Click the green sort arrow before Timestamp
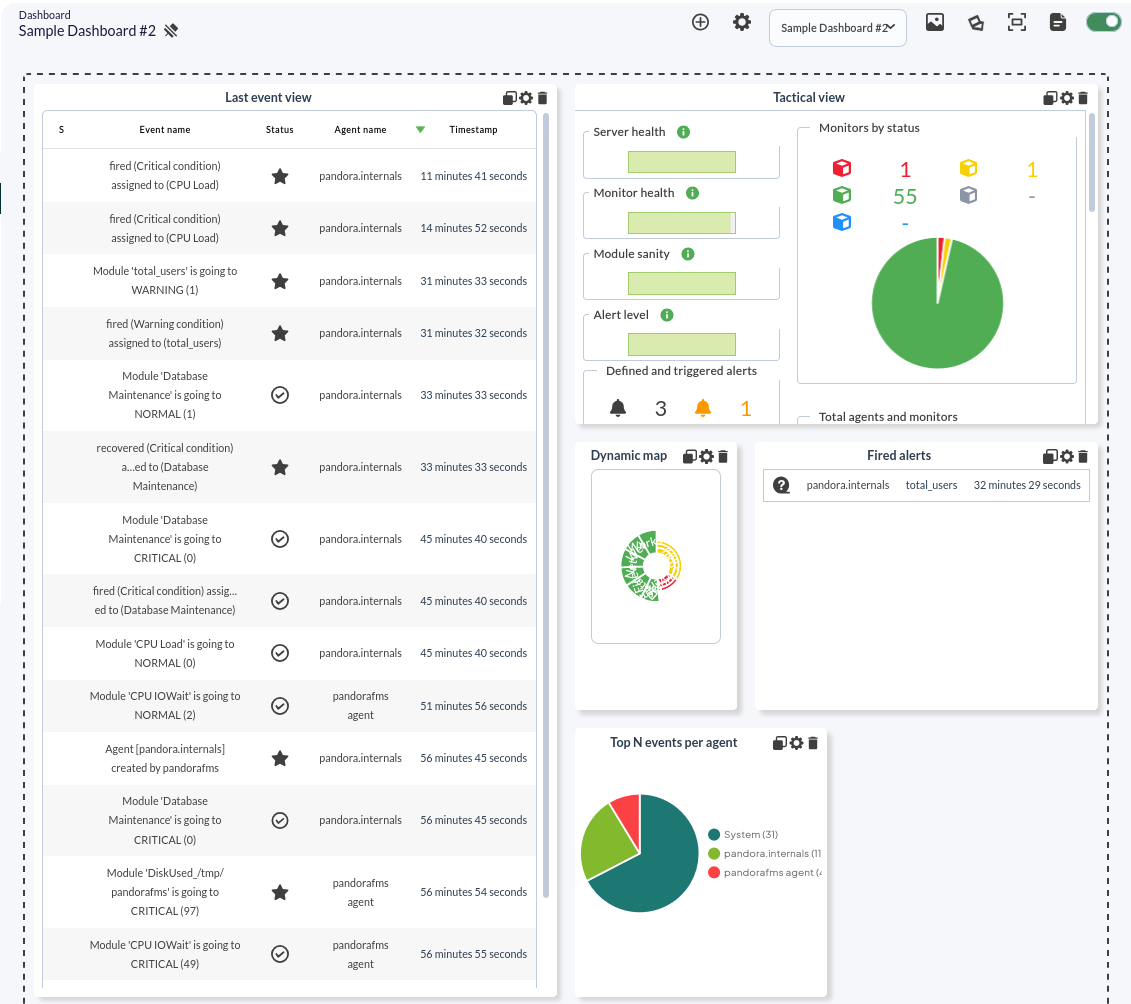The width and height of the screenshot is (1131, 1004). coord(420,129)
